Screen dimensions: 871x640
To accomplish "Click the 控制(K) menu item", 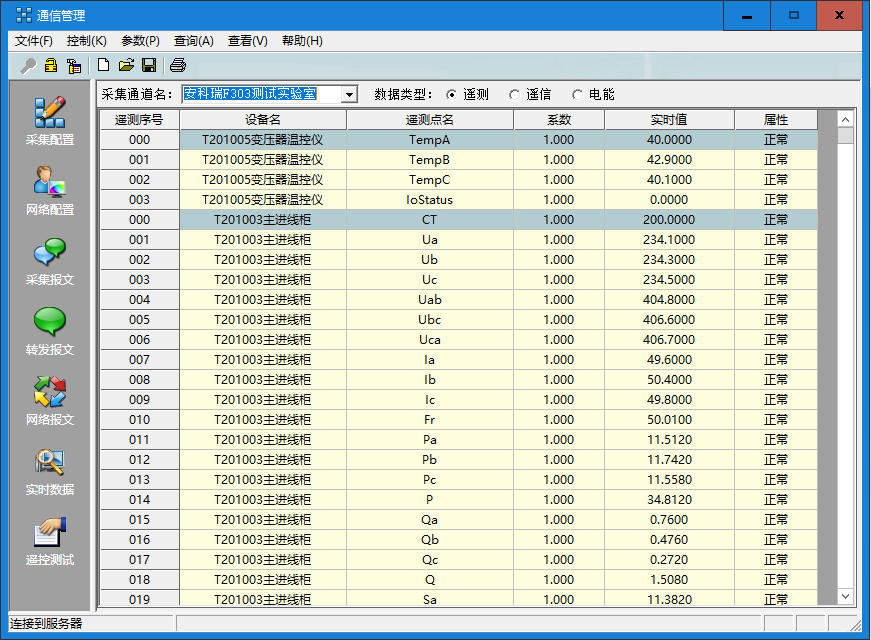I will click(x=88, y=41).
